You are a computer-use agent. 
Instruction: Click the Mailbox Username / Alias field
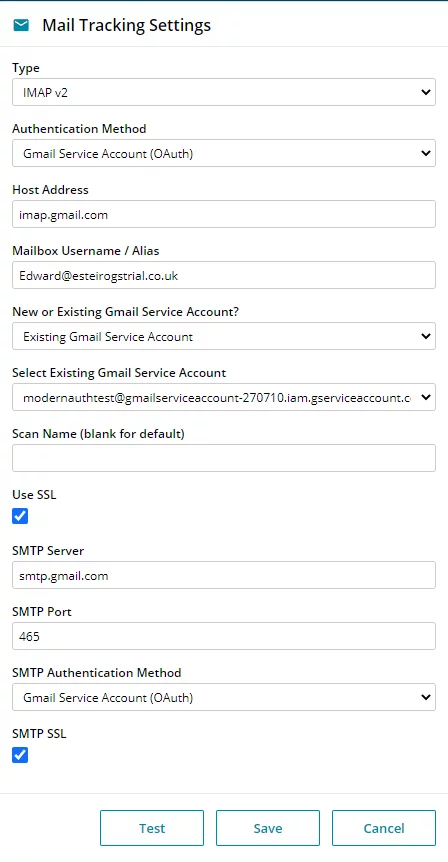pos(224,275)
